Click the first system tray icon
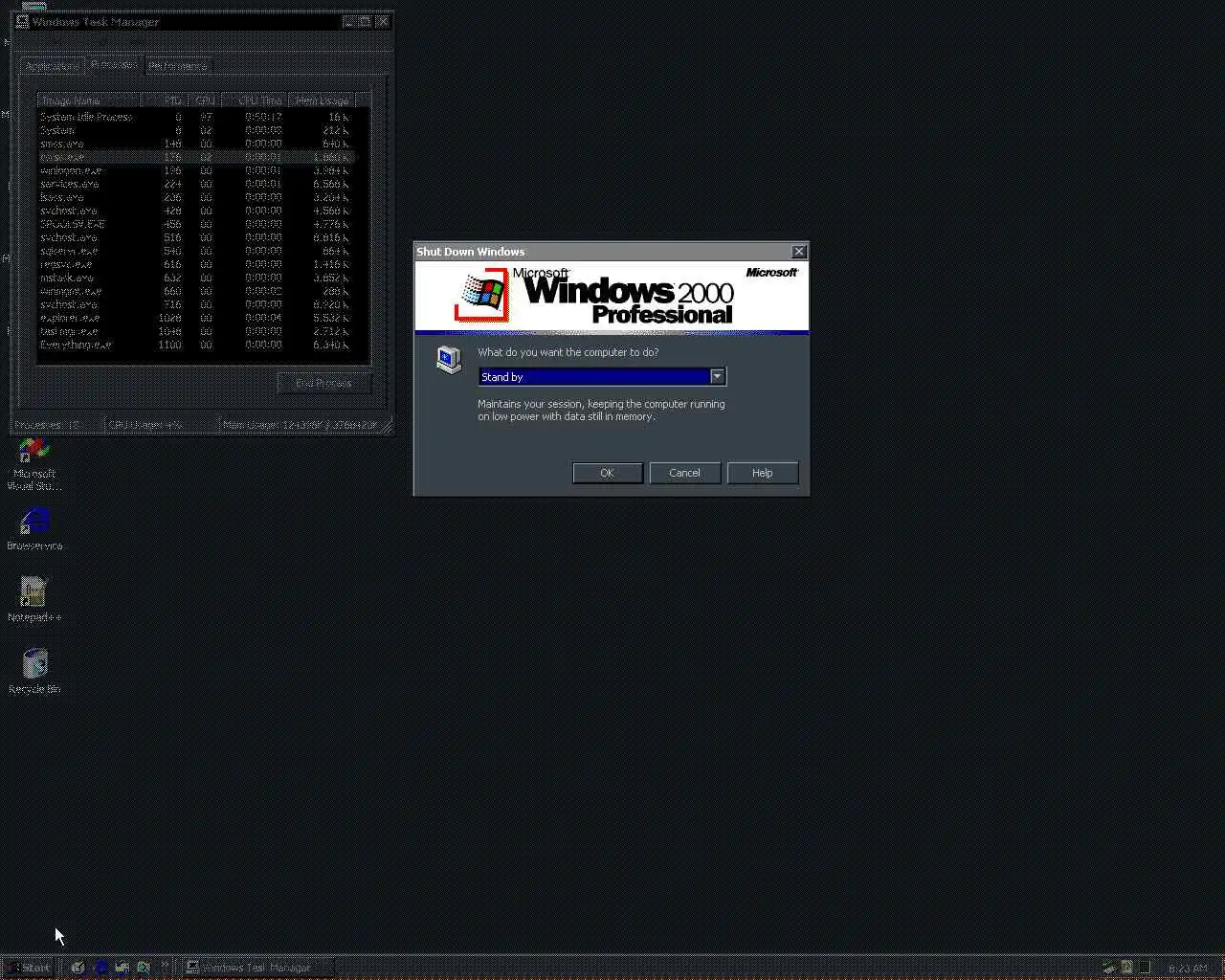The image size is (1225, 980). [1108, 968]
